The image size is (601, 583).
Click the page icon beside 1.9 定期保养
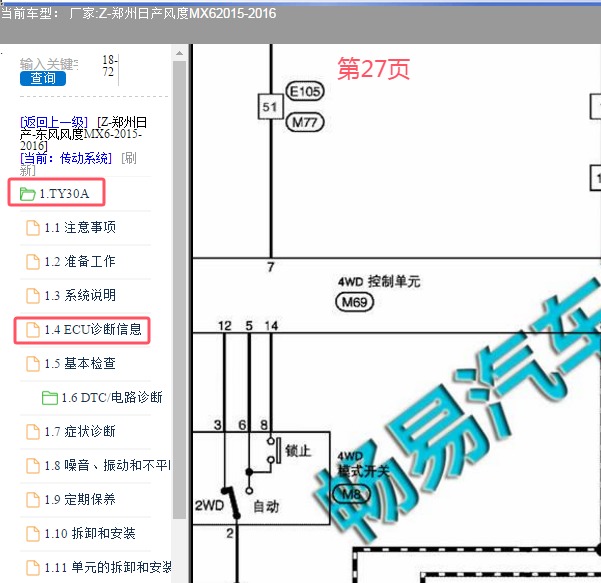coord(33,499)
